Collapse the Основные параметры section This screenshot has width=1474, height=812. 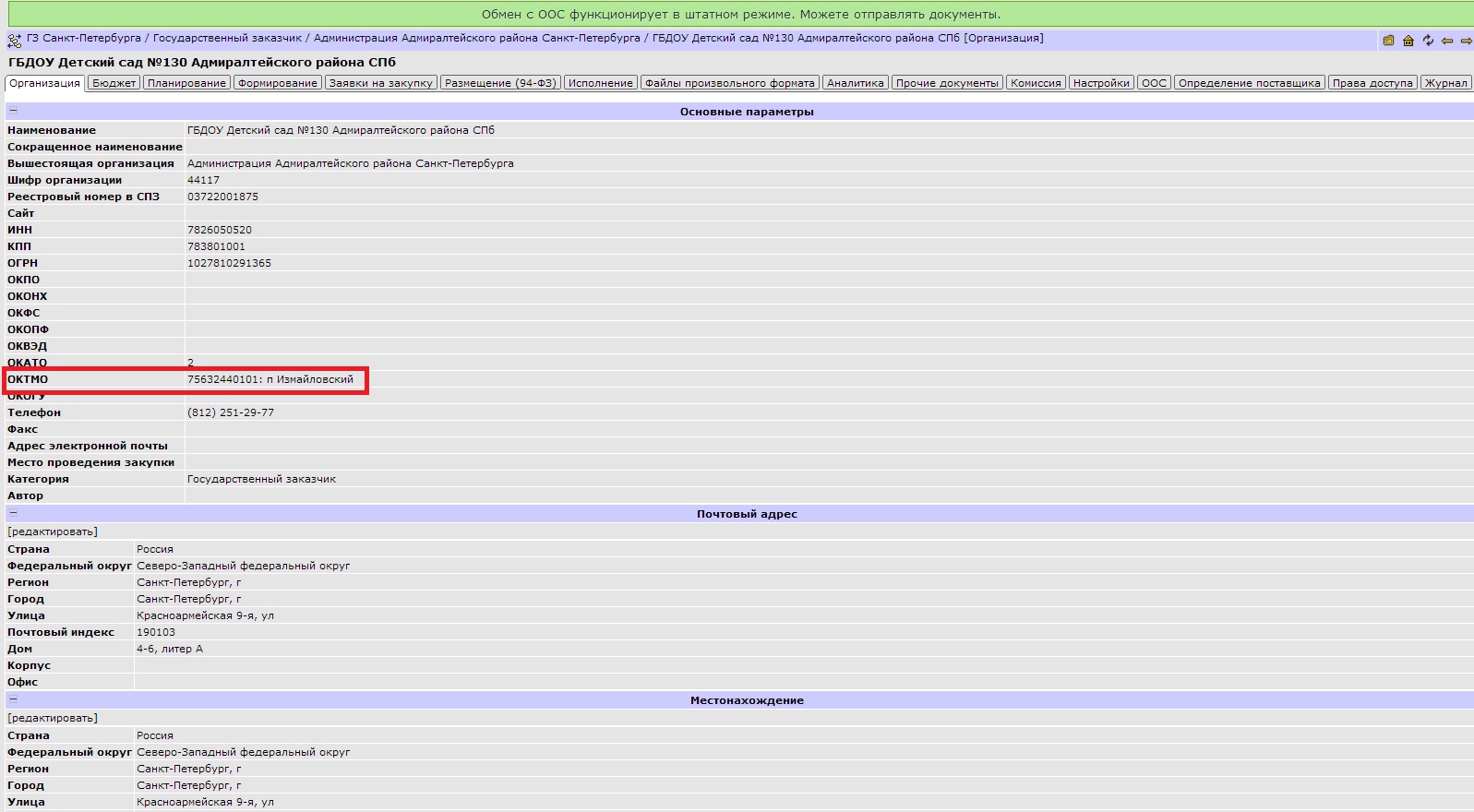point(13,111)
